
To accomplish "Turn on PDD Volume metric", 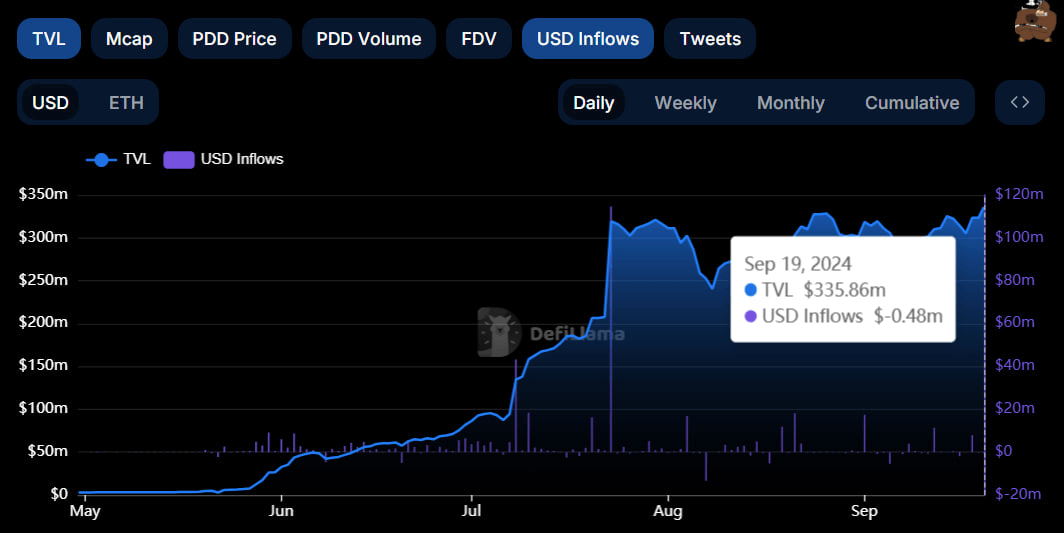I will coord(368,39).
